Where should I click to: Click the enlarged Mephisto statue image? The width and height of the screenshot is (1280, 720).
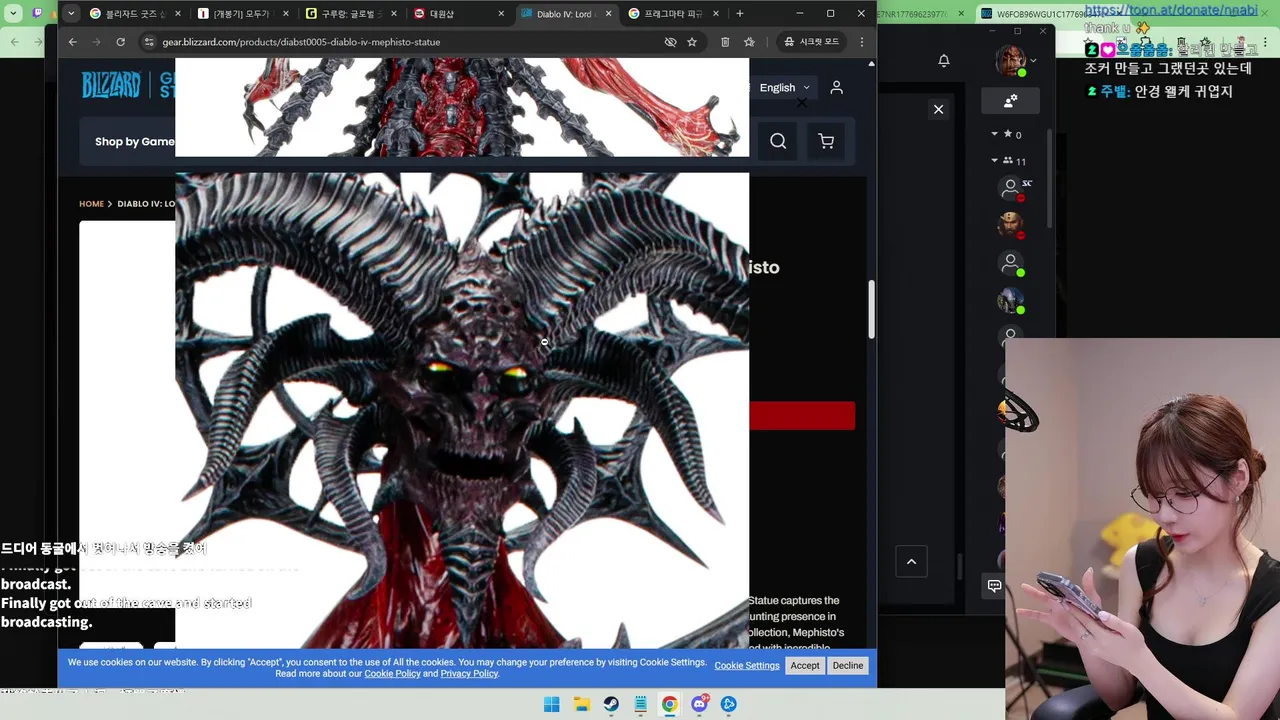coord(462,410)
